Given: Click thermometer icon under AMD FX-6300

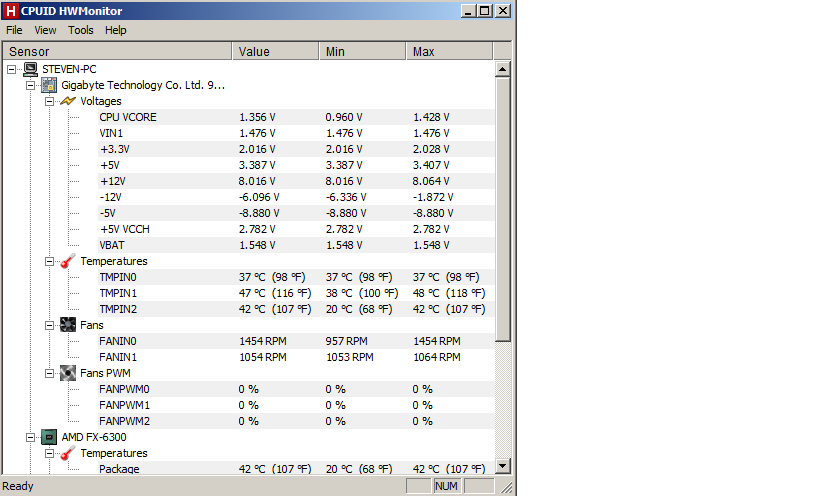Looking at the screenshot, I should click(x=68, y=453).
